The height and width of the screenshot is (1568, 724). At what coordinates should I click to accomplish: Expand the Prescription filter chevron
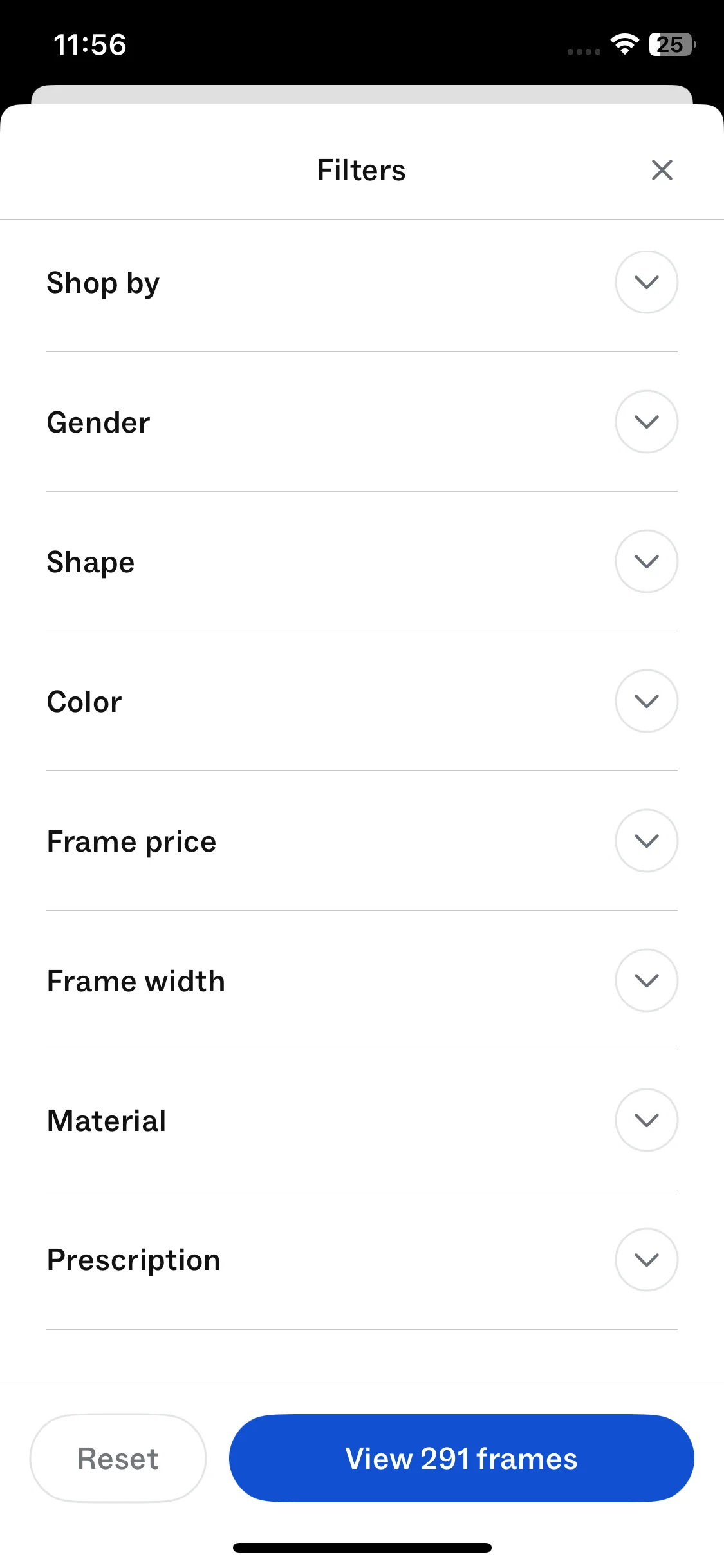pos(646,1260)
